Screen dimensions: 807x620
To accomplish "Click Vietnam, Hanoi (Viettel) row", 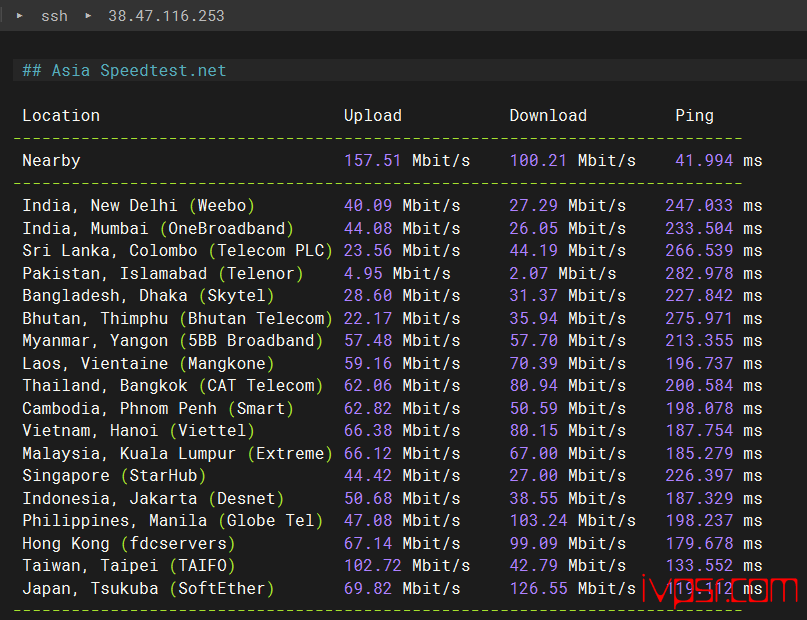I will (392, 430).
